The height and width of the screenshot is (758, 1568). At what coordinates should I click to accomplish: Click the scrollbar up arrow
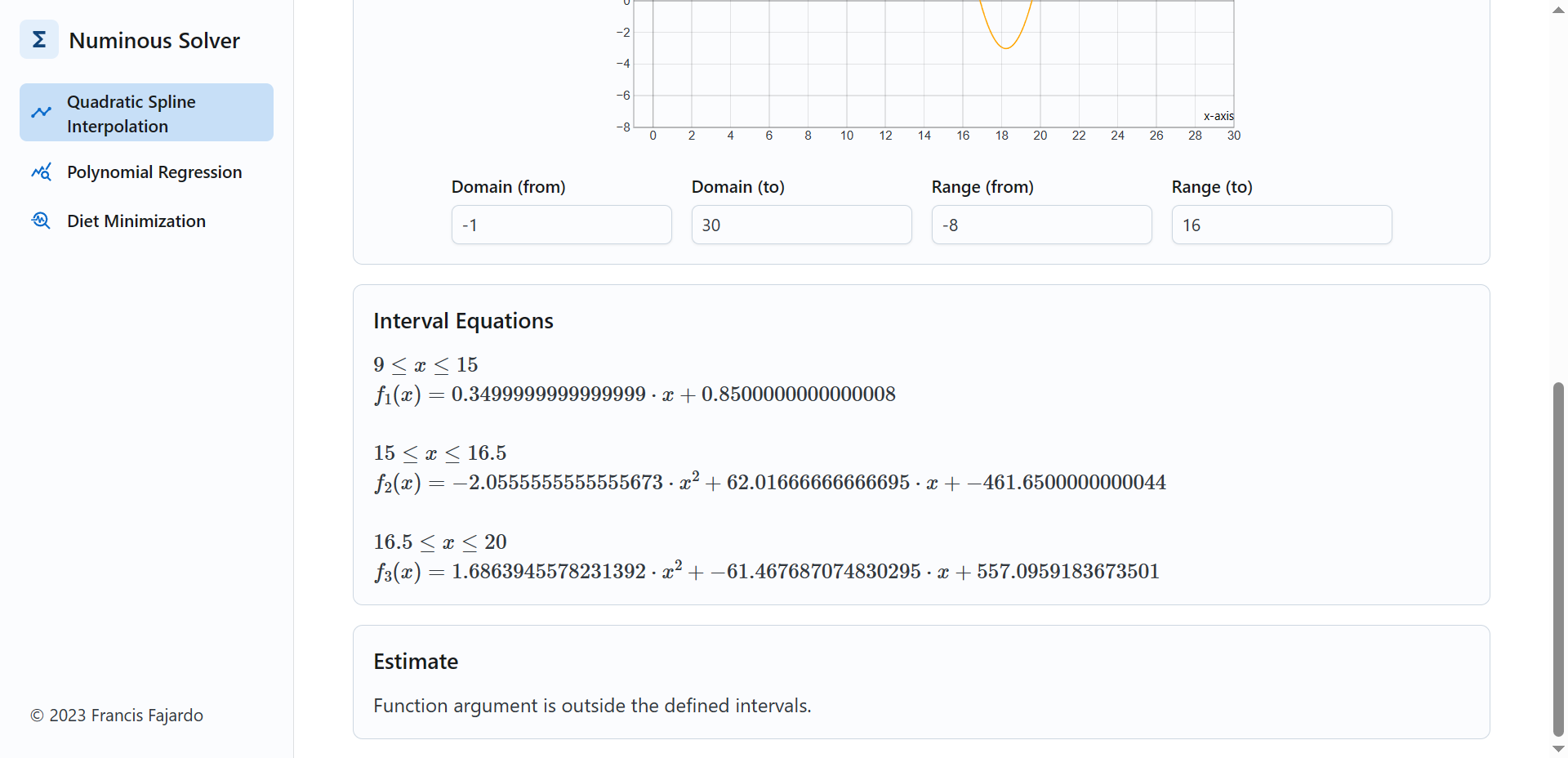[1557, 10]
